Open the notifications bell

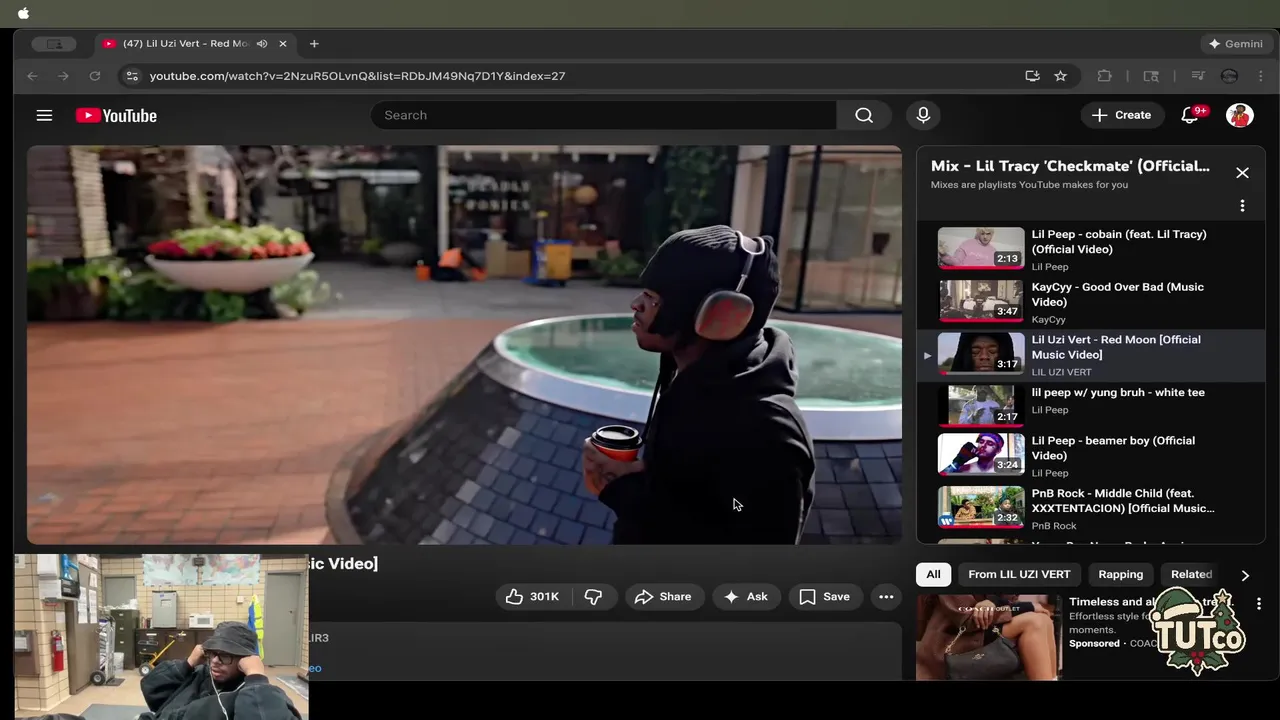pyautogui.click(x=1190, y=115)
